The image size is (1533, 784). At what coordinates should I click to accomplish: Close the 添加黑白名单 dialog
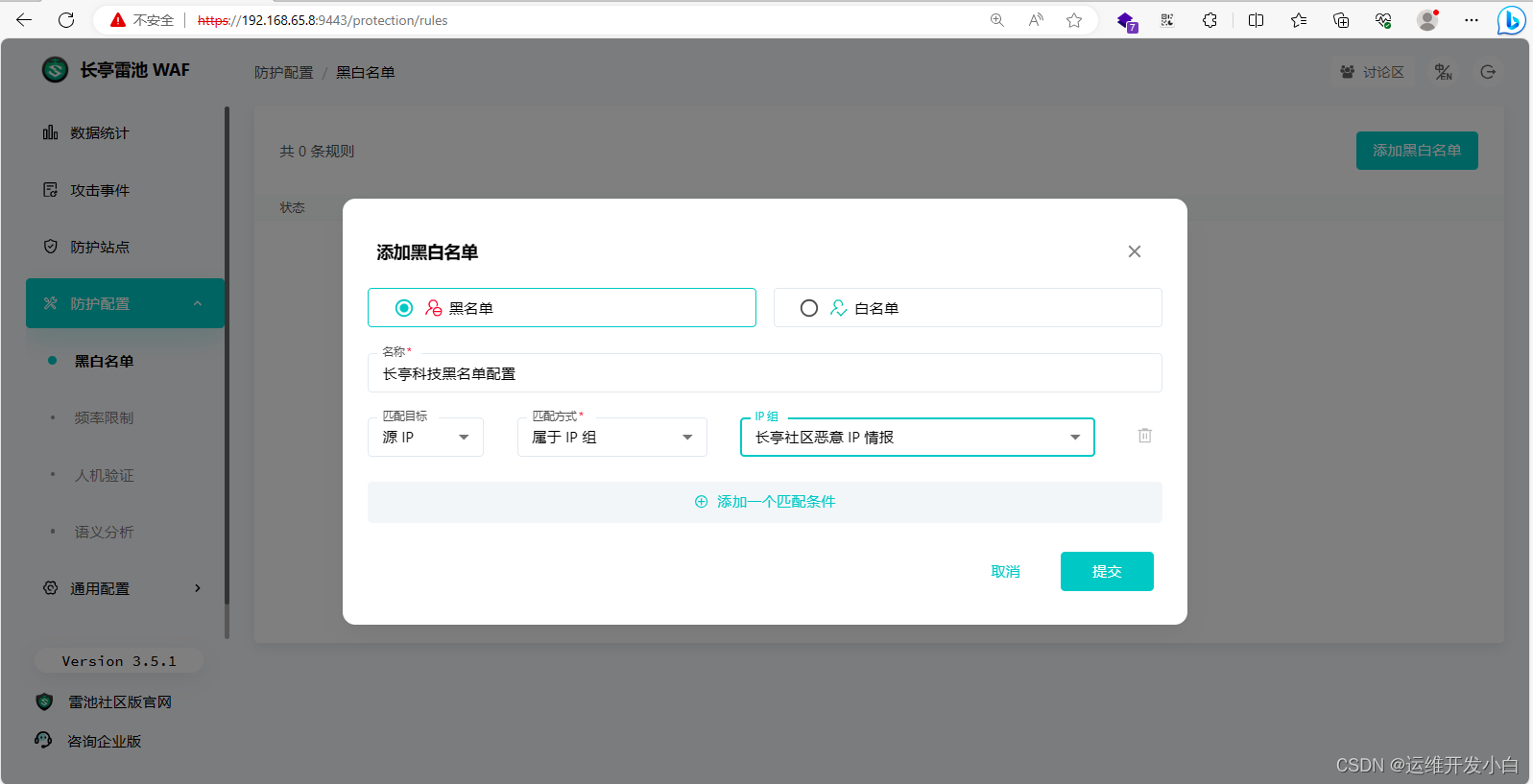1135,251
